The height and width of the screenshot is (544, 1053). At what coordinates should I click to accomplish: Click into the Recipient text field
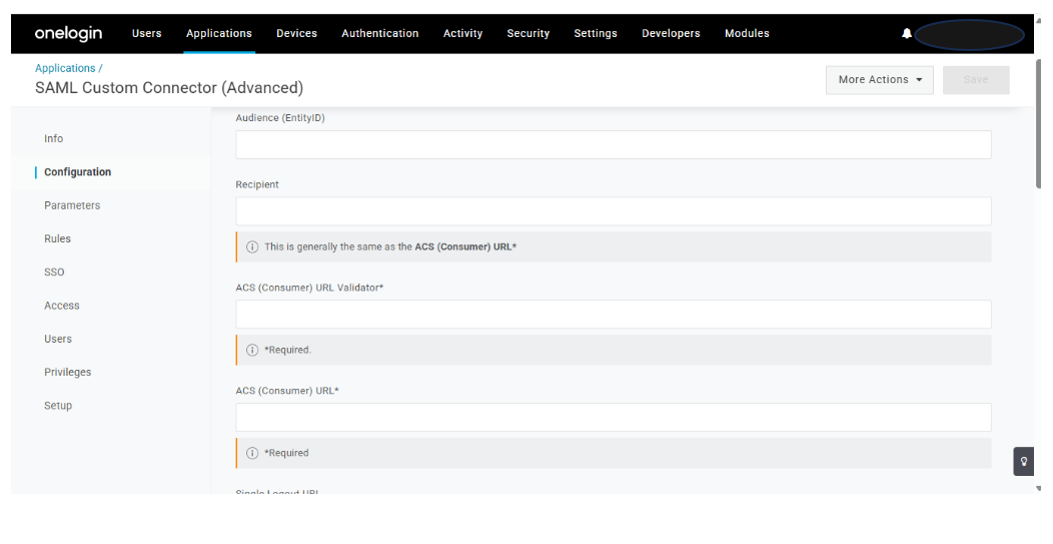click(613, 211)
